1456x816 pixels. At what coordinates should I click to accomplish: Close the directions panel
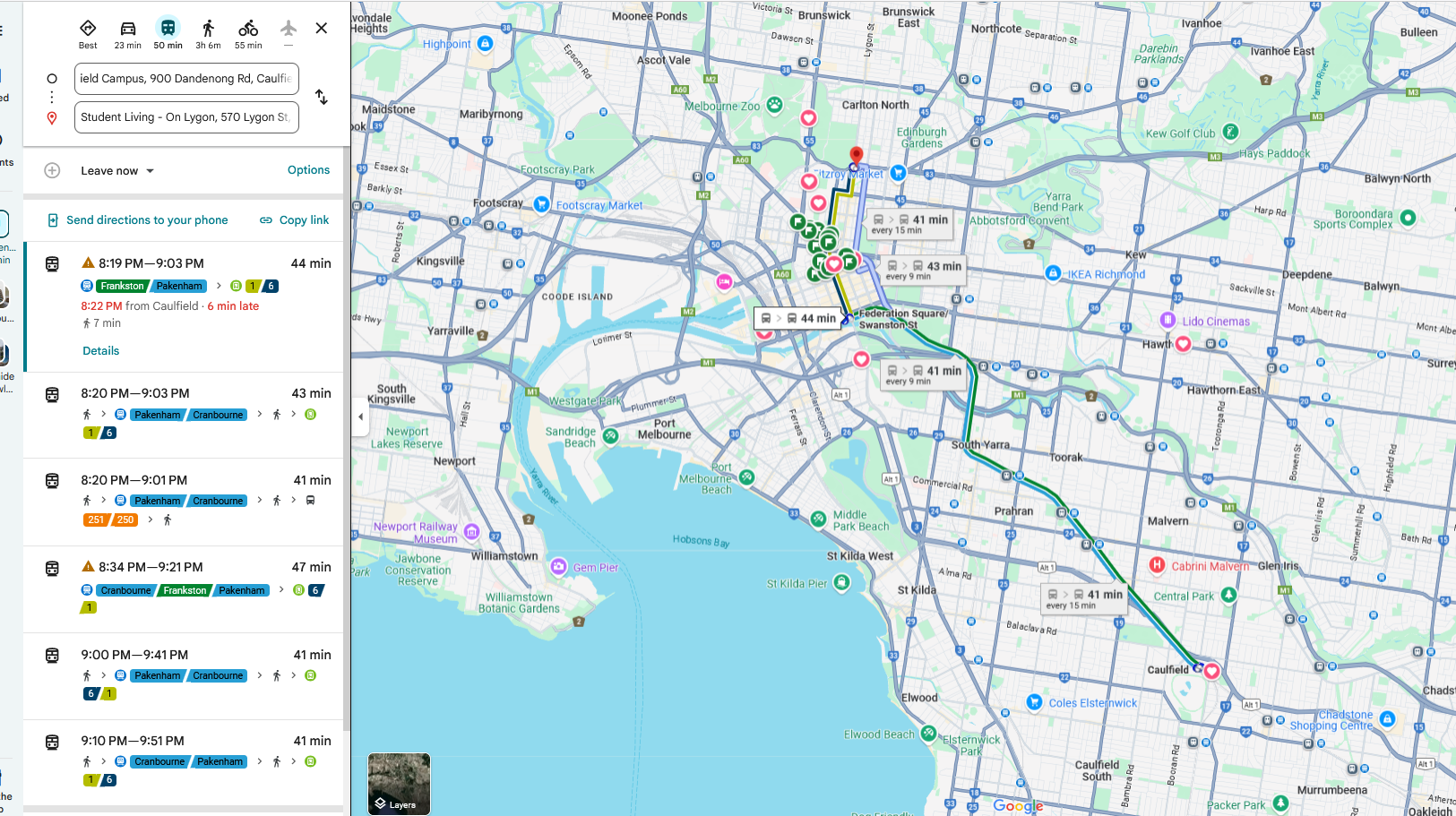pos(322,28)
